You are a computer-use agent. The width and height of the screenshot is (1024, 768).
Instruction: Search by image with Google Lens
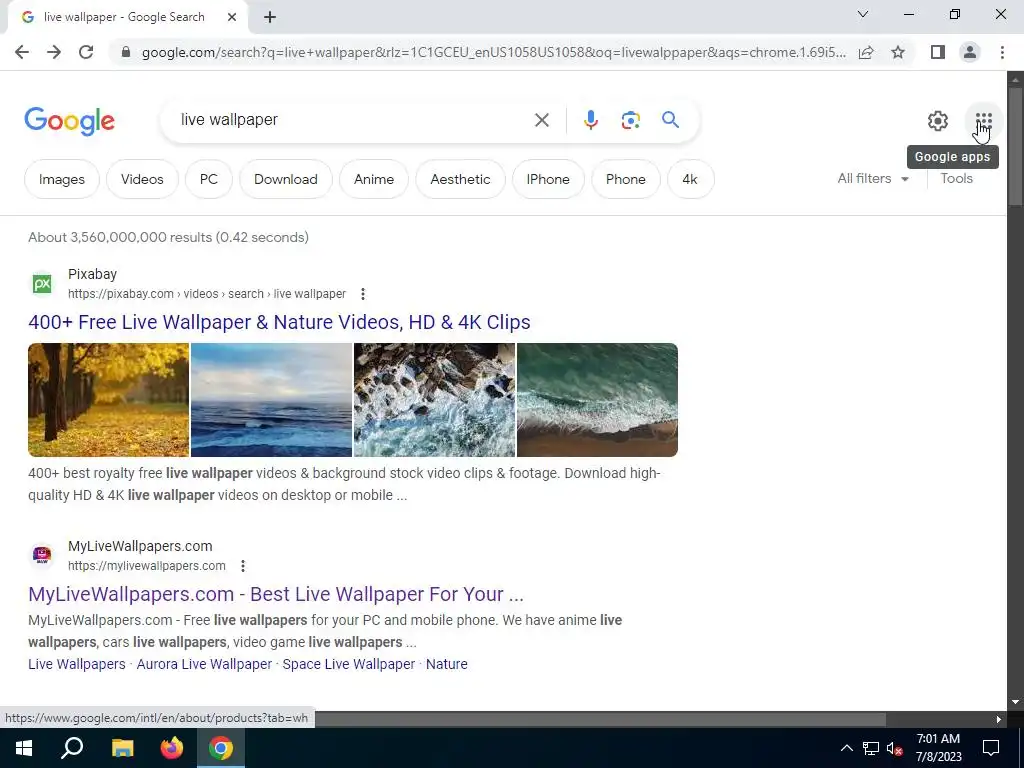pos(630,120)
